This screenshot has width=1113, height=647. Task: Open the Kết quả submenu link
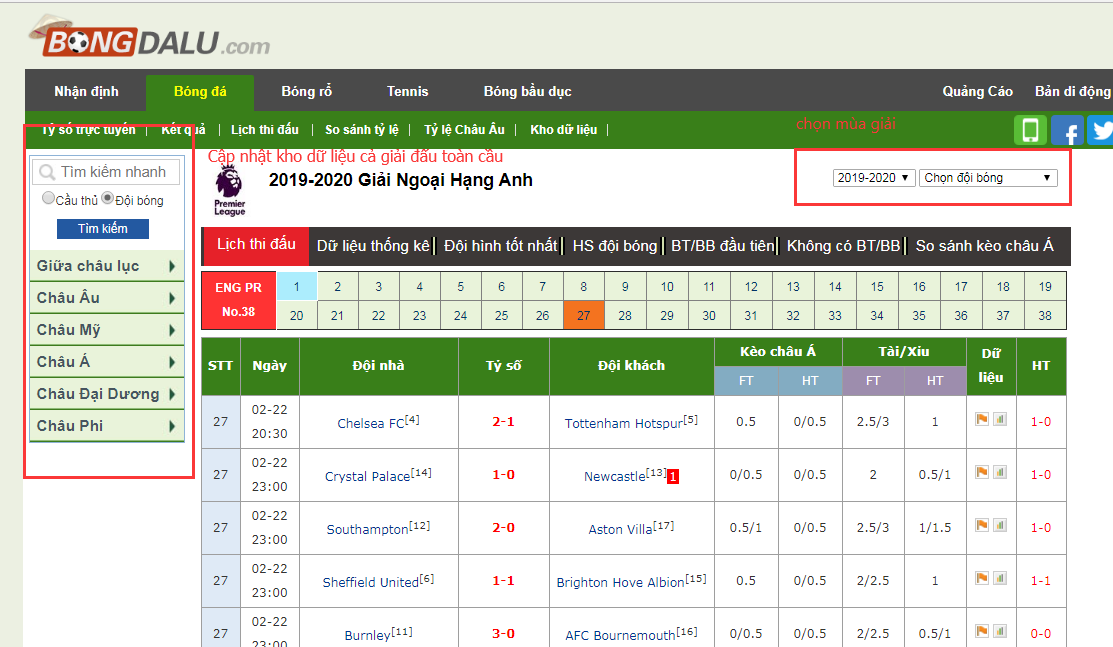(183, 129)
